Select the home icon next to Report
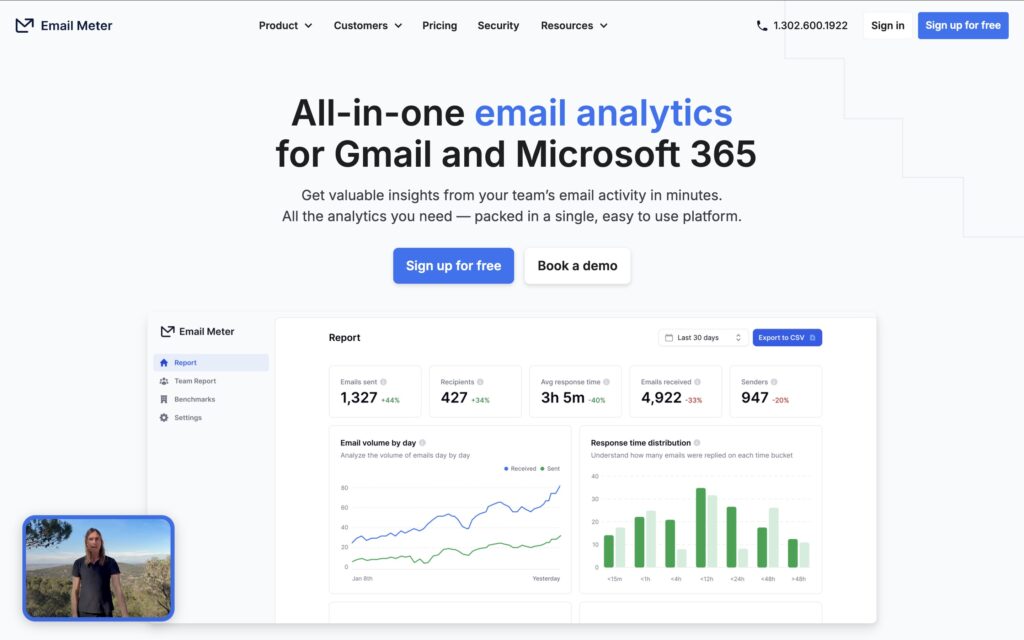The height and width of the screenshot is (640, 1024). (x=164, y=362)
